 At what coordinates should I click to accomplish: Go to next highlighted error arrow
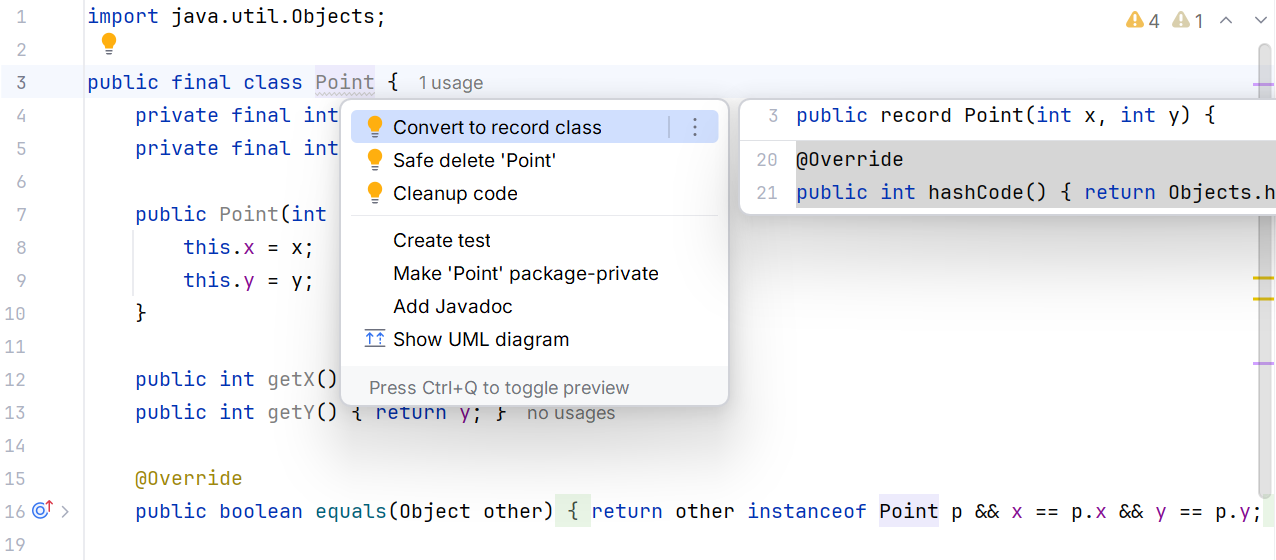pyautogui.click(x=1259, y=20)
